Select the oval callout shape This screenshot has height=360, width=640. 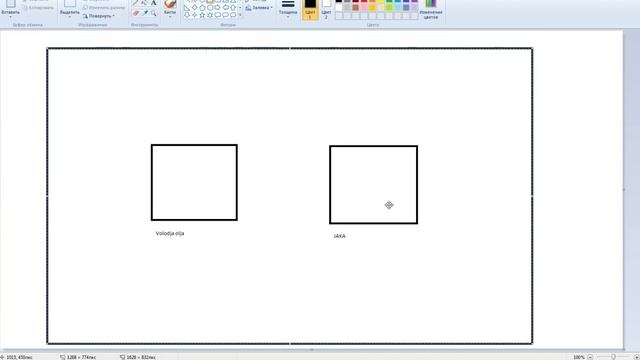[x=225, y=15]
